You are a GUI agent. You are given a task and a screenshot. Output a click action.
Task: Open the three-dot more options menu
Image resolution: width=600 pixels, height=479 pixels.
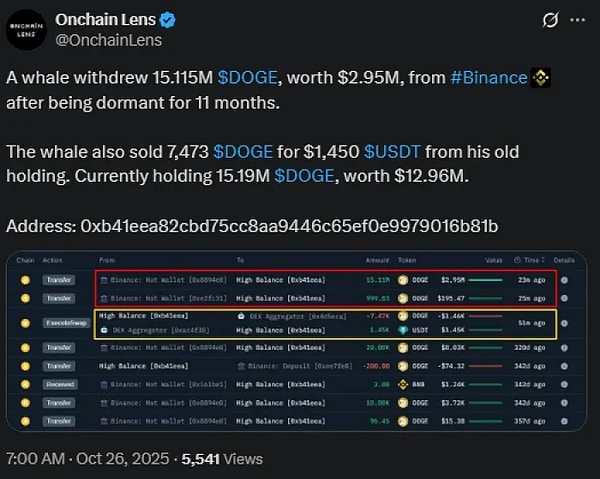578,20
